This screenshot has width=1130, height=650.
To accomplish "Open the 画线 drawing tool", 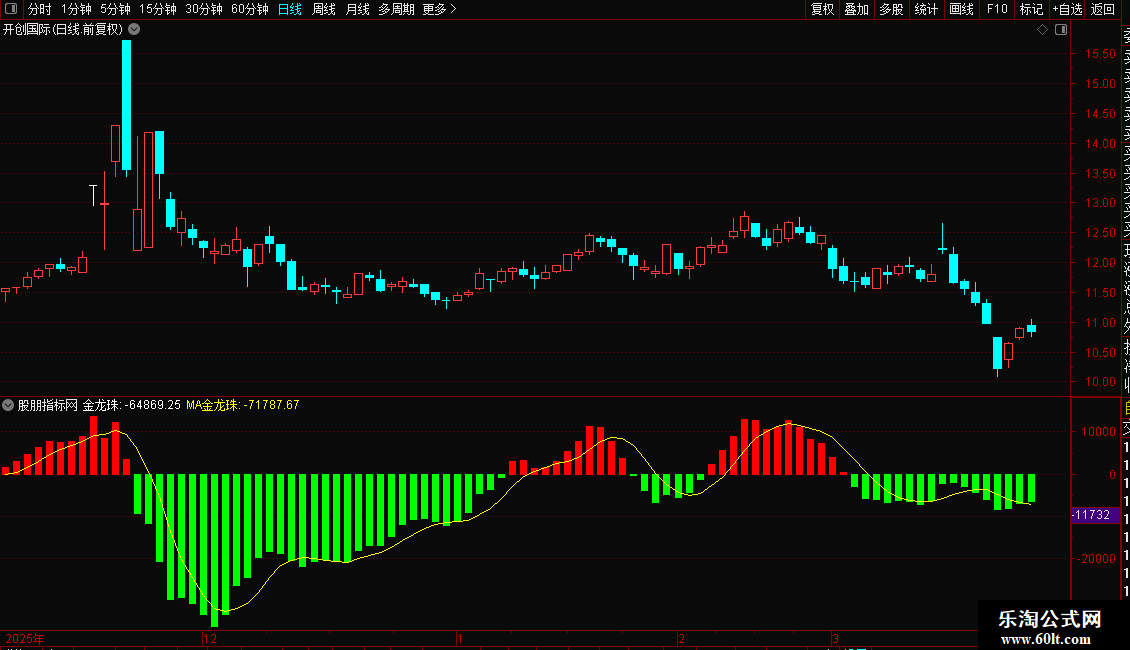I will click(x=961, y=9).
